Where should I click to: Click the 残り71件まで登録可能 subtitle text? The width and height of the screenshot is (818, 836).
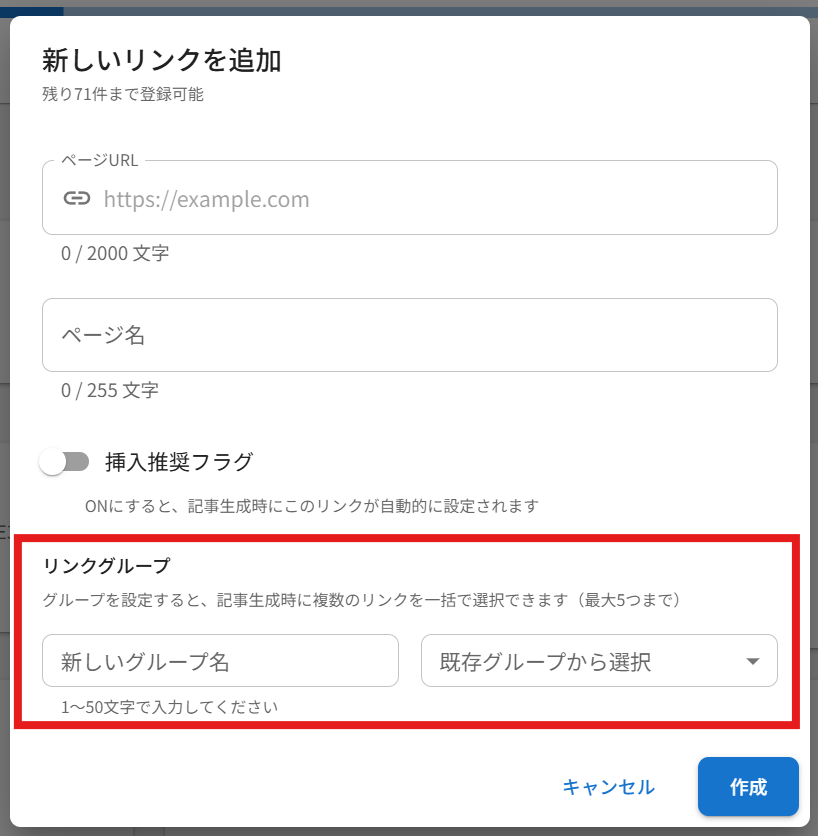123,96
